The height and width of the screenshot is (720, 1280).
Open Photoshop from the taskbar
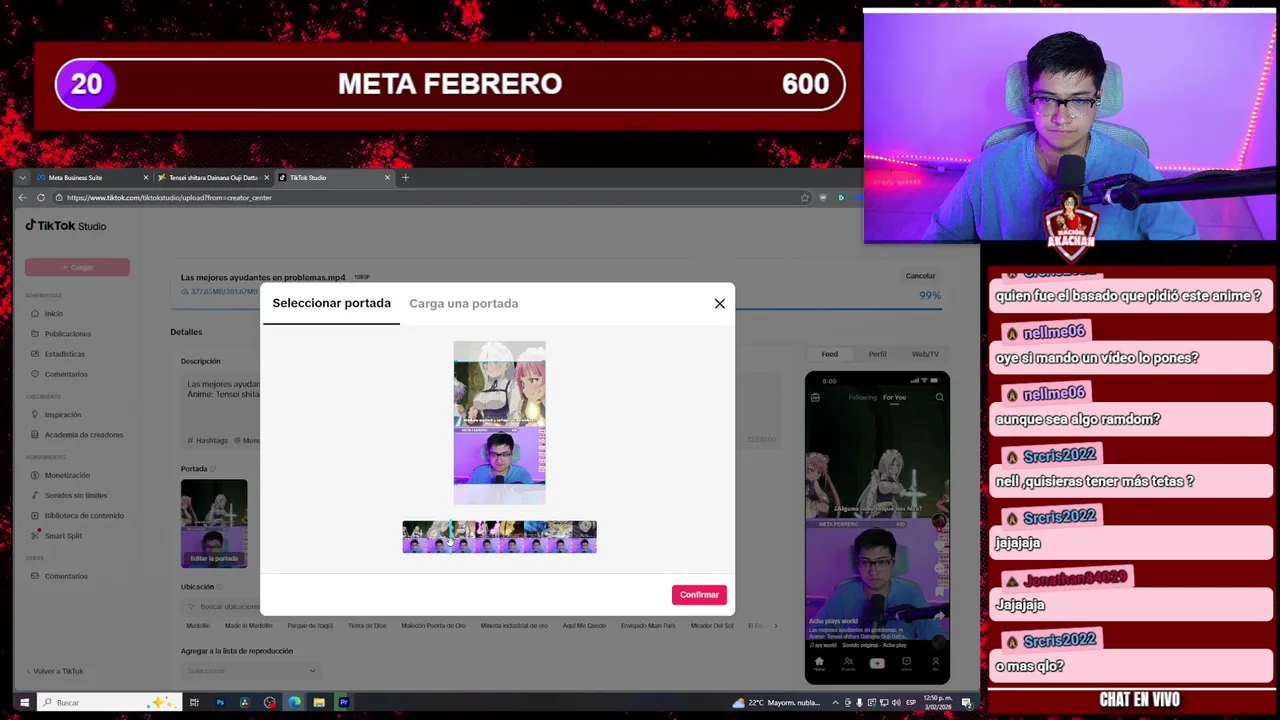(220, 703)
